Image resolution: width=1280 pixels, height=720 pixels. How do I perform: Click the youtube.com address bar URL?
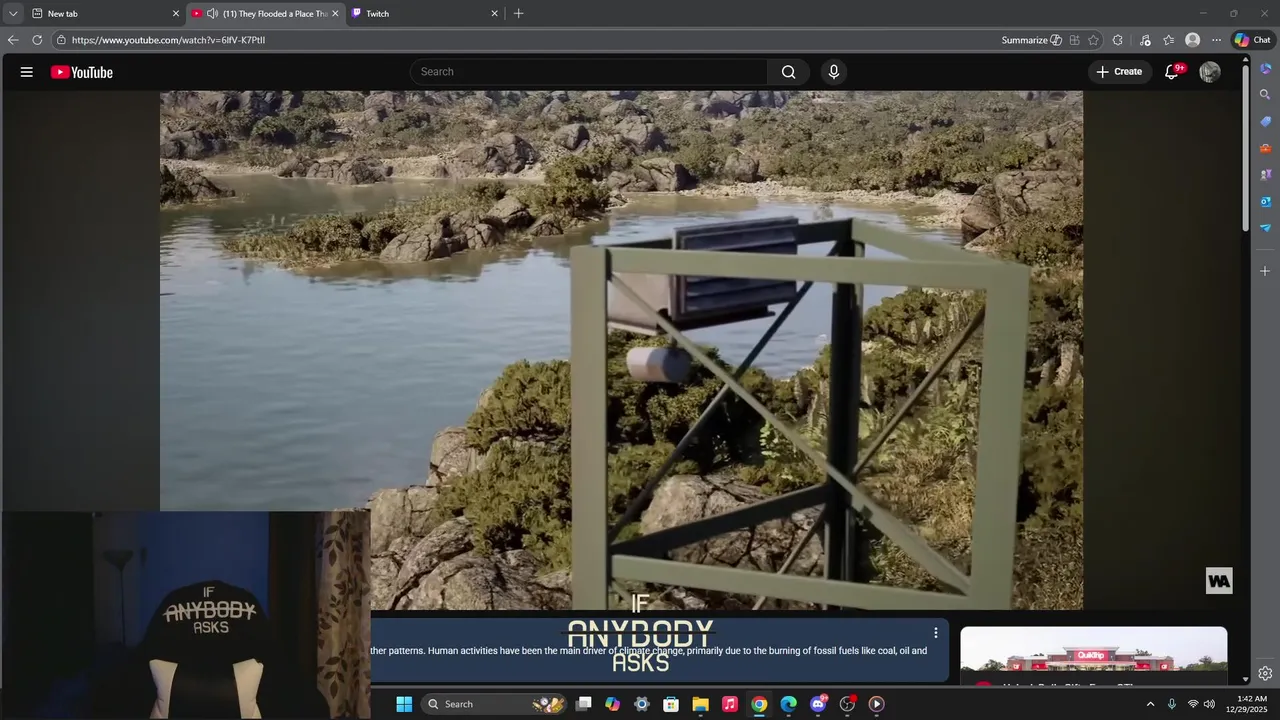click(x=168, y=40)
